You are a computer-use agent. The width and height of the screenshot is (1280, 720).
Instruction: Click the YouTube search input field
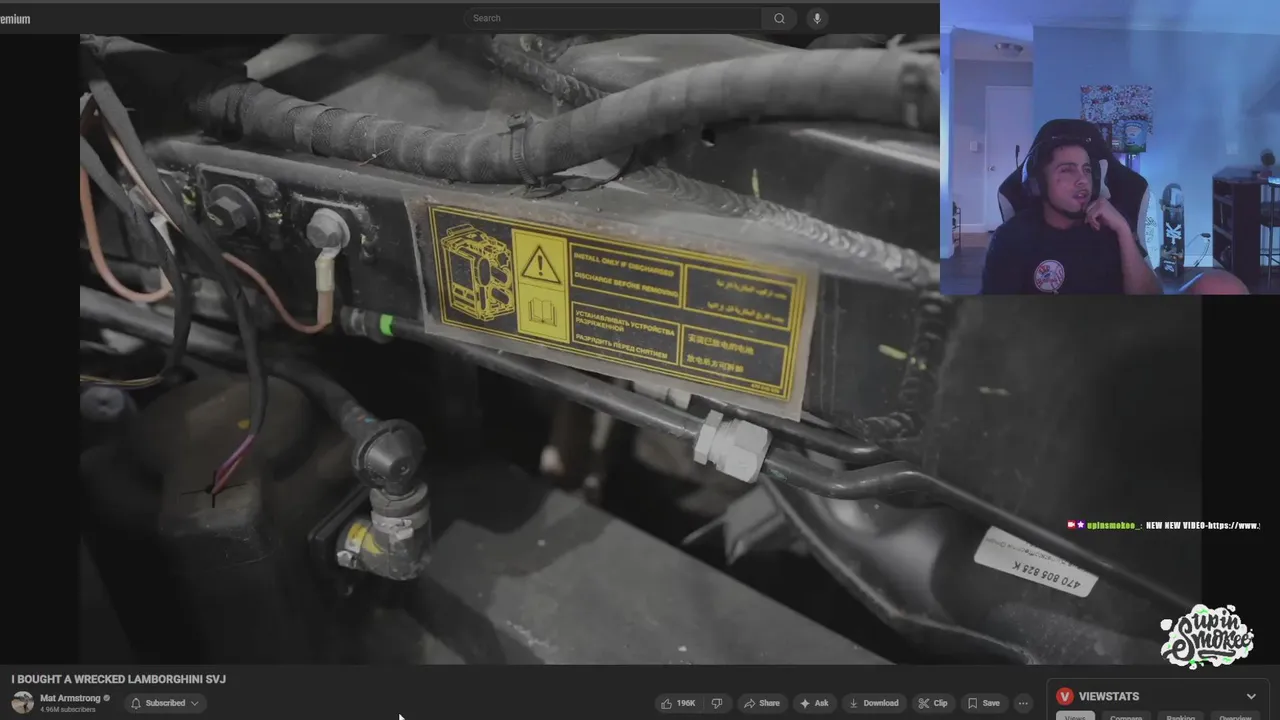pos(612,18)
